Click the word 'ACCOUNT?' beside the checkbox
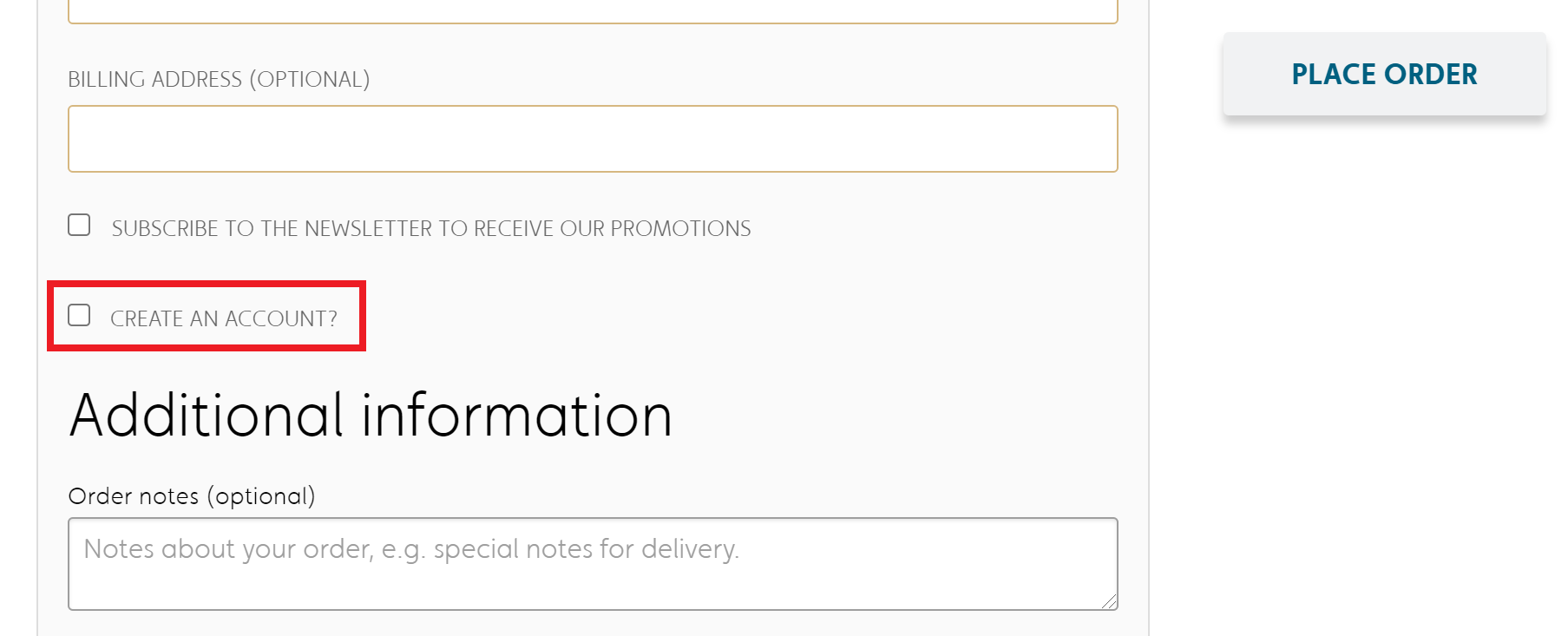The width and height of the screenshot is (1568, 636). [281, 318]
